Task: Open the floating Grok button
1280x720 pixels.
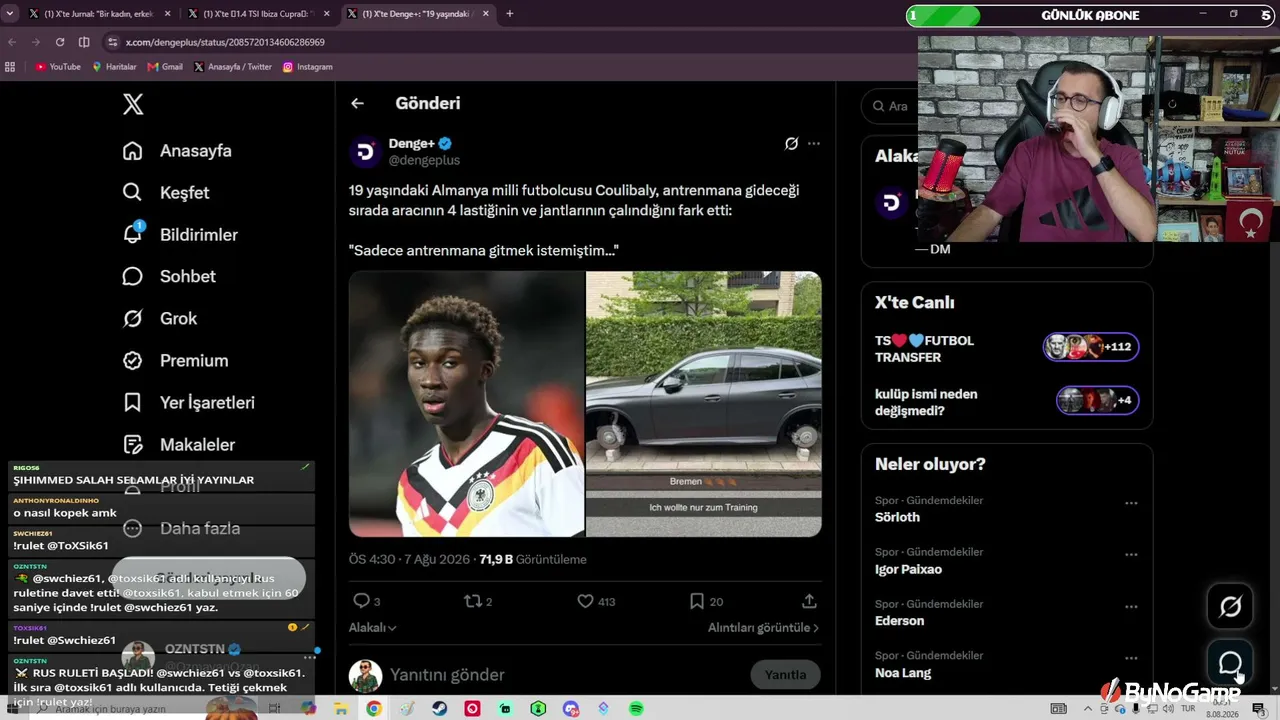Action: pyautogui.click(x=1230, y=607)
